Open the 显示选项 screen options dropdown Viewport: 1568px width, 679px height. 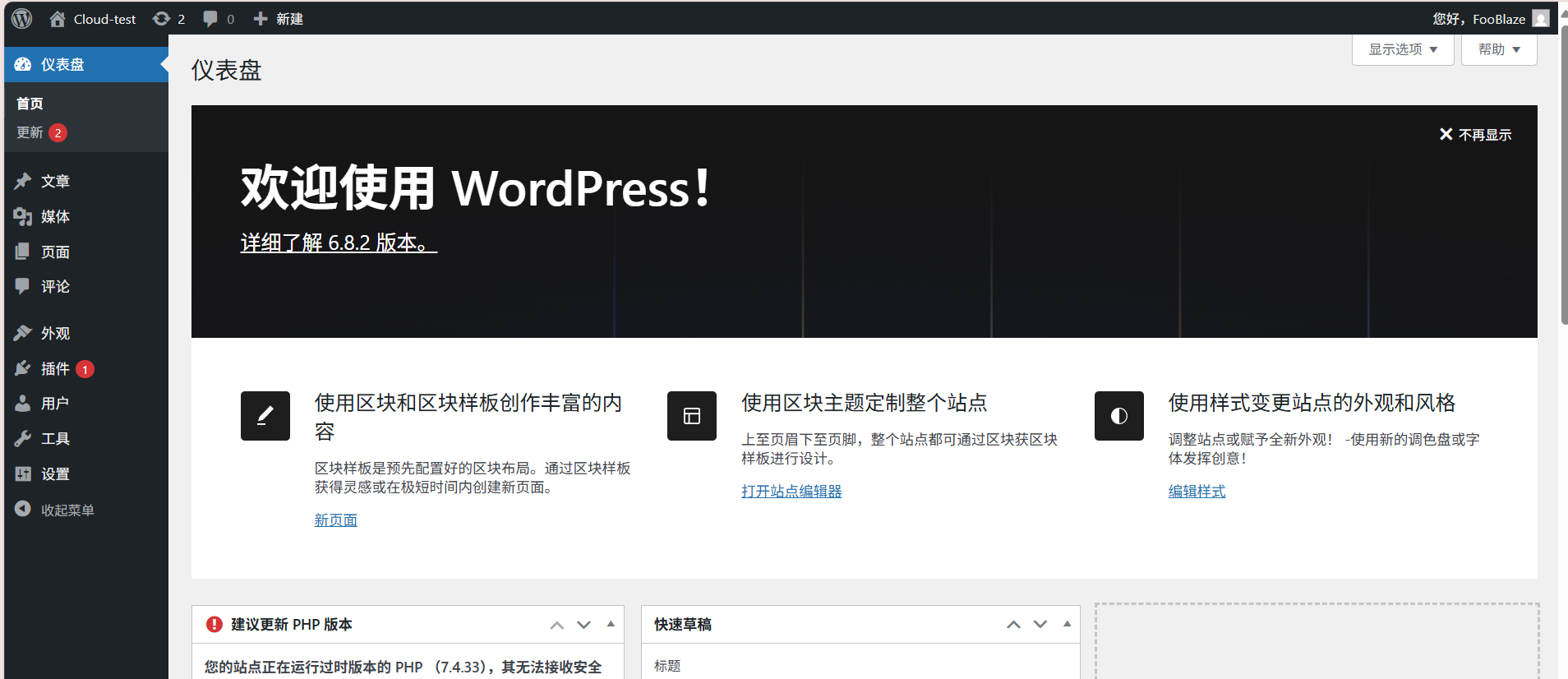[1403, 49]
